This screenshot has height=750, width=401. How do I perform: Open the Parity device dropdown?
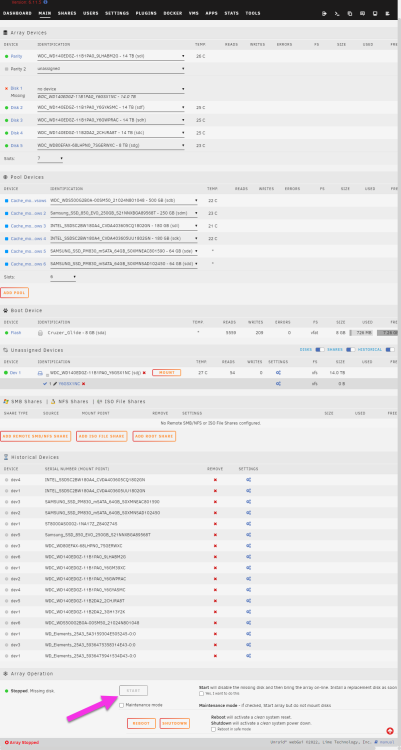click(x=111, y=56)
